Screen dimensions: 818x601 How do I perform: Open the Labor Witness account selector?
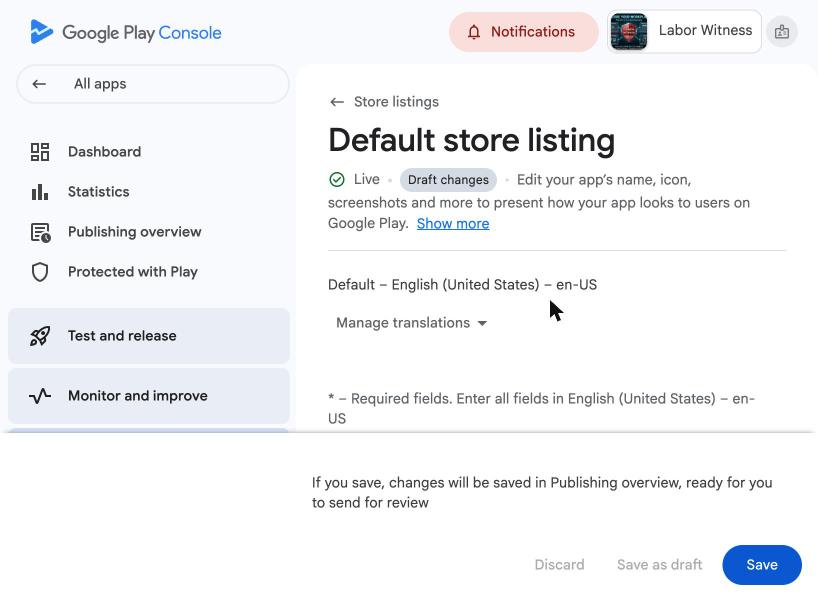tap(684, 32)
